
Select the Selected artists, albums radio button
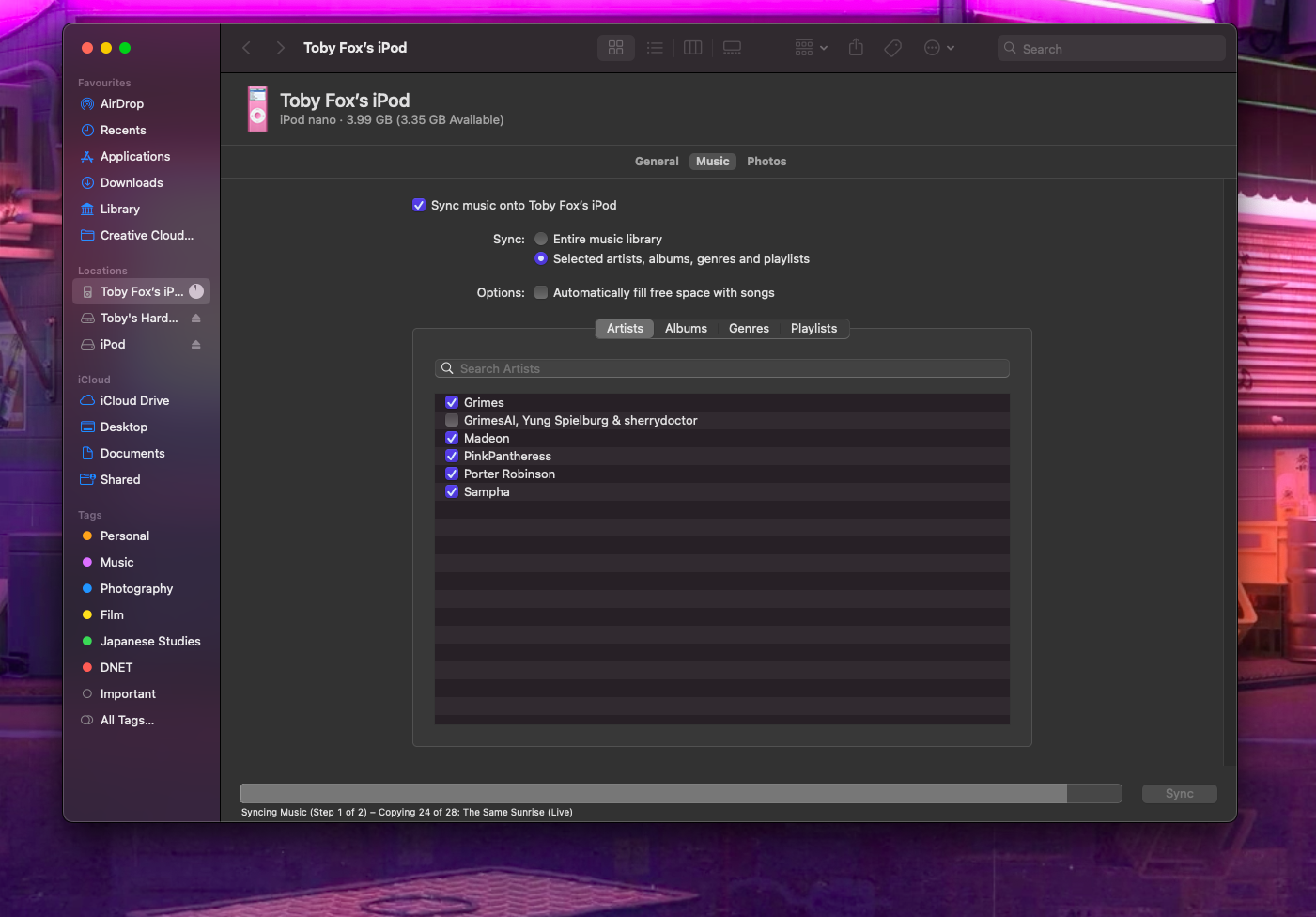(x=541, y=258)
